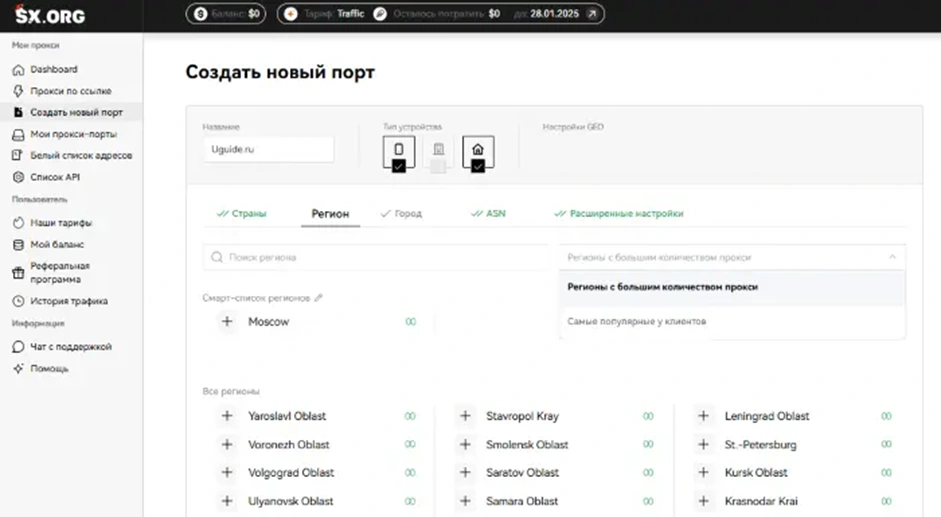Switch to the Страны tab
The height and width of the screenshot is (517, 941).
tap(241, 214)
